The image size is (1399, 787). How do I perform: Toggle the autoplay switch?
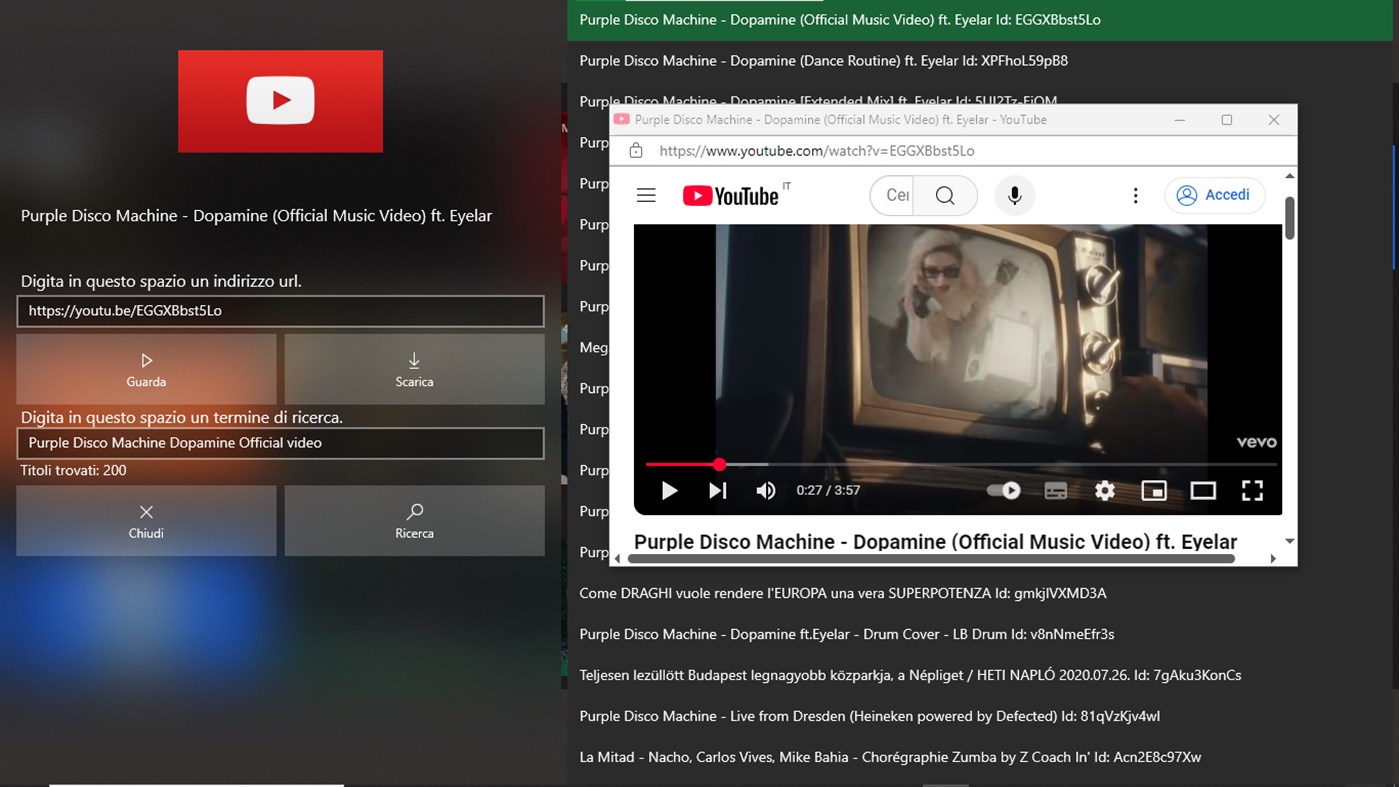1003,490
